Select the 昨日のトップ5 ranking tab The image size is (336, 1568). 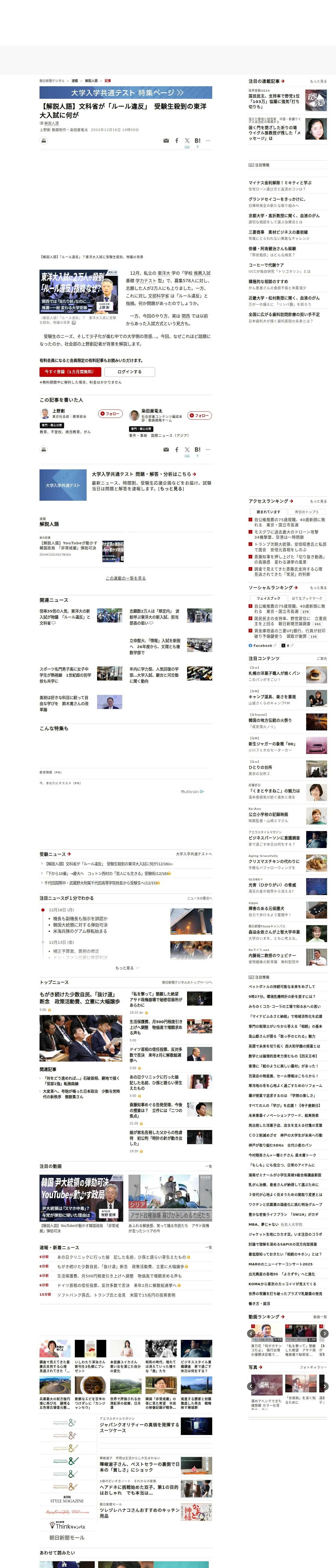pyautogui.click(x=307, y=512)
